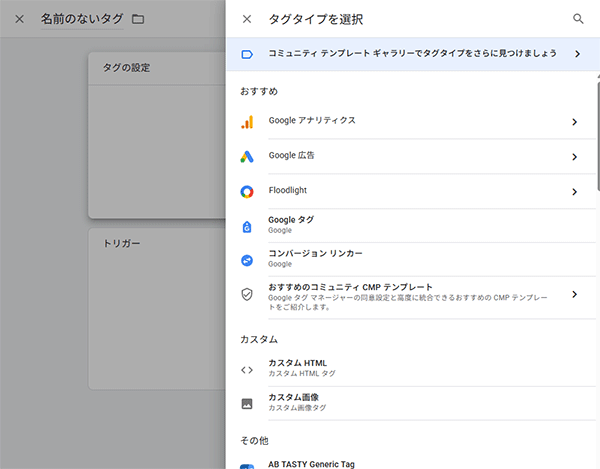The width and height of the screenshot is (600, 469).
Task: Expand Floodlight chevron arrow
Action: pos(574,192)
